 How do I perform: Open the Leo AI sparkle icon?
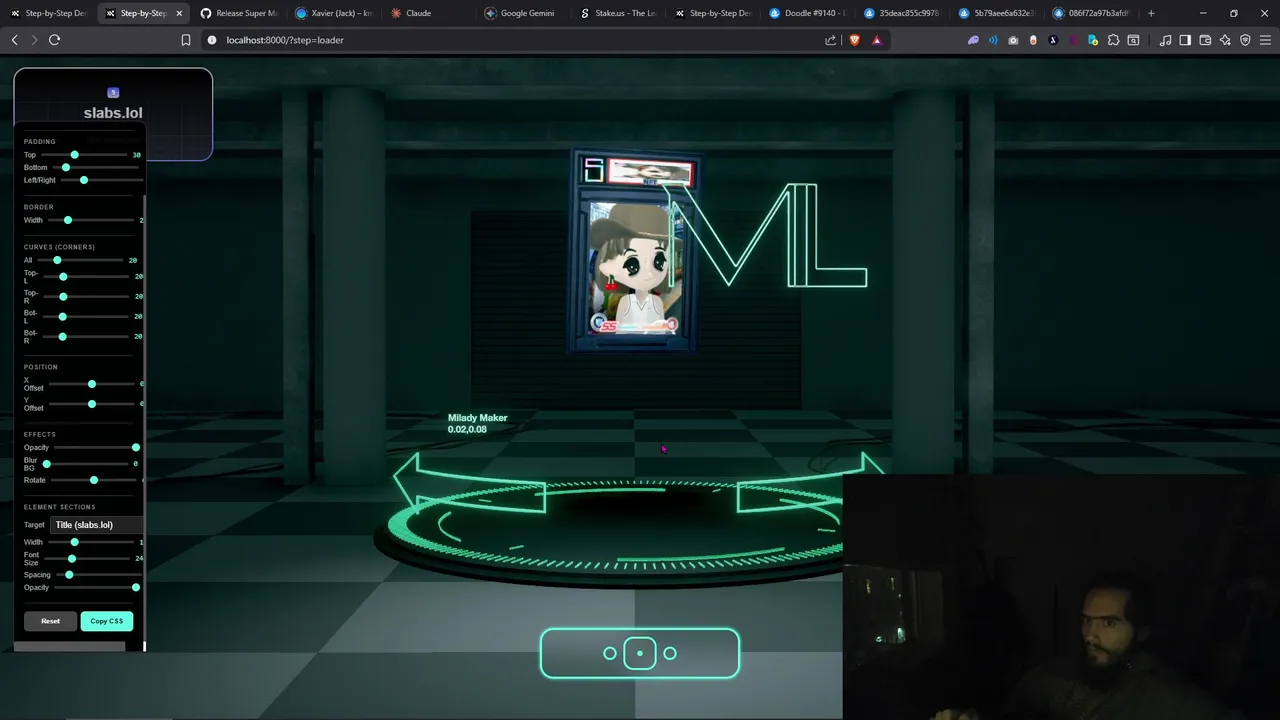(1225, 40)
